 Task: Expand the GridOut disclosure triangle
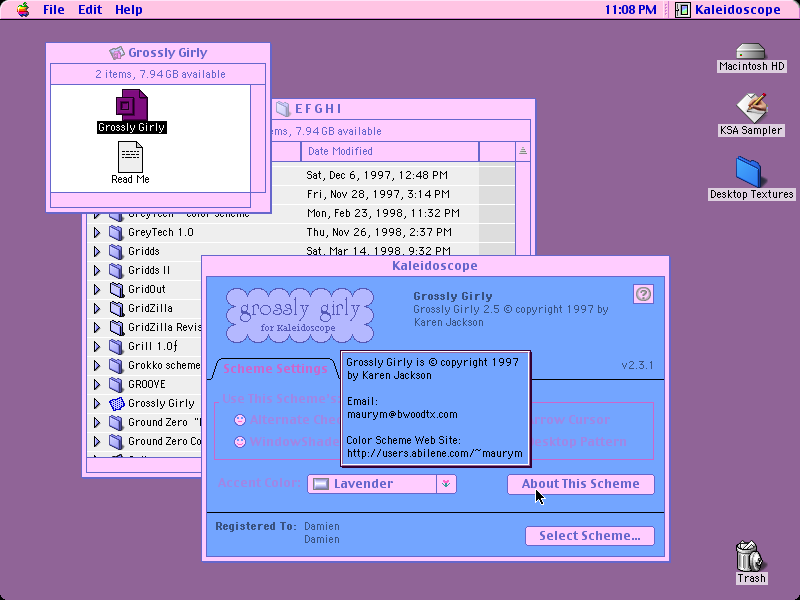(x=97, y=290)
